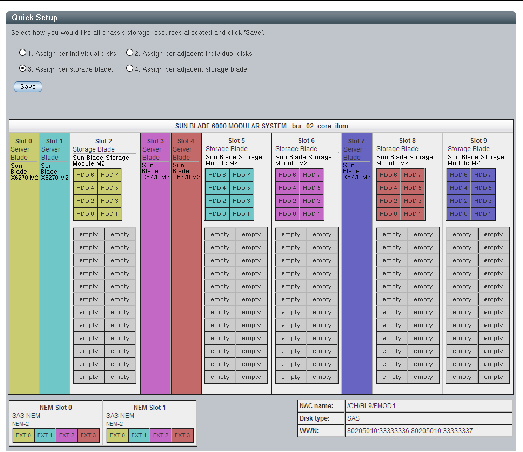Select yellow HDD 7 in Slot 2
Viewport: 523px width, 452px height.
(x=109, y=175)
